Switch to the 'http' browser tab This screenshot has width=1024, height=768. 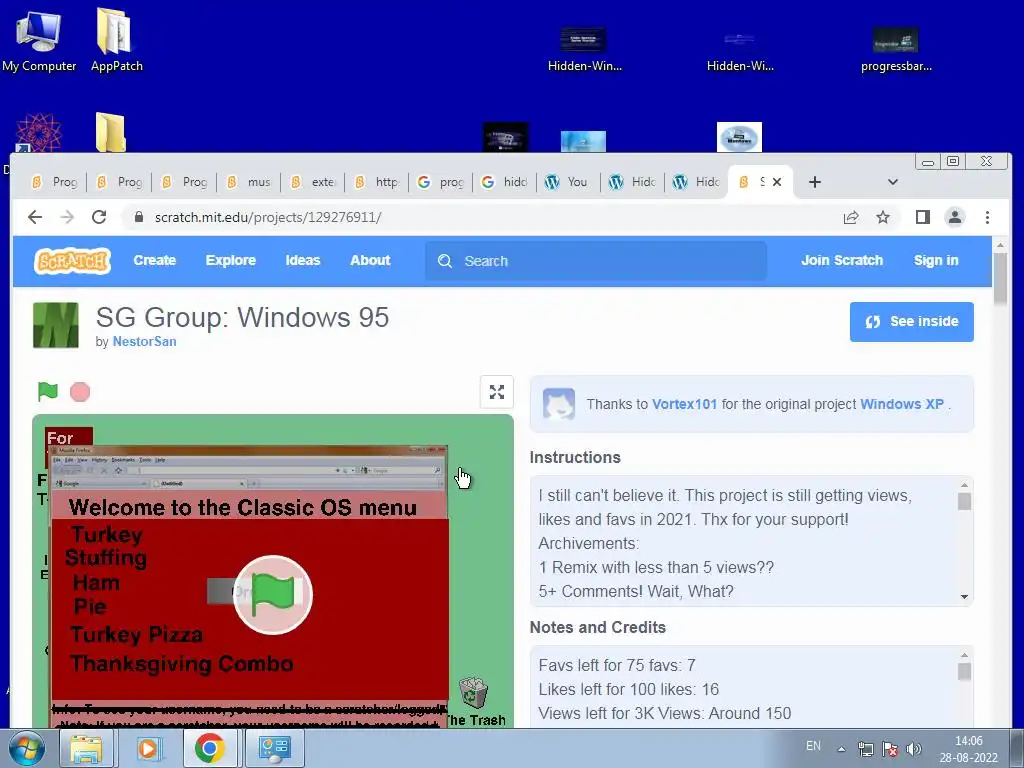[377, 182]
